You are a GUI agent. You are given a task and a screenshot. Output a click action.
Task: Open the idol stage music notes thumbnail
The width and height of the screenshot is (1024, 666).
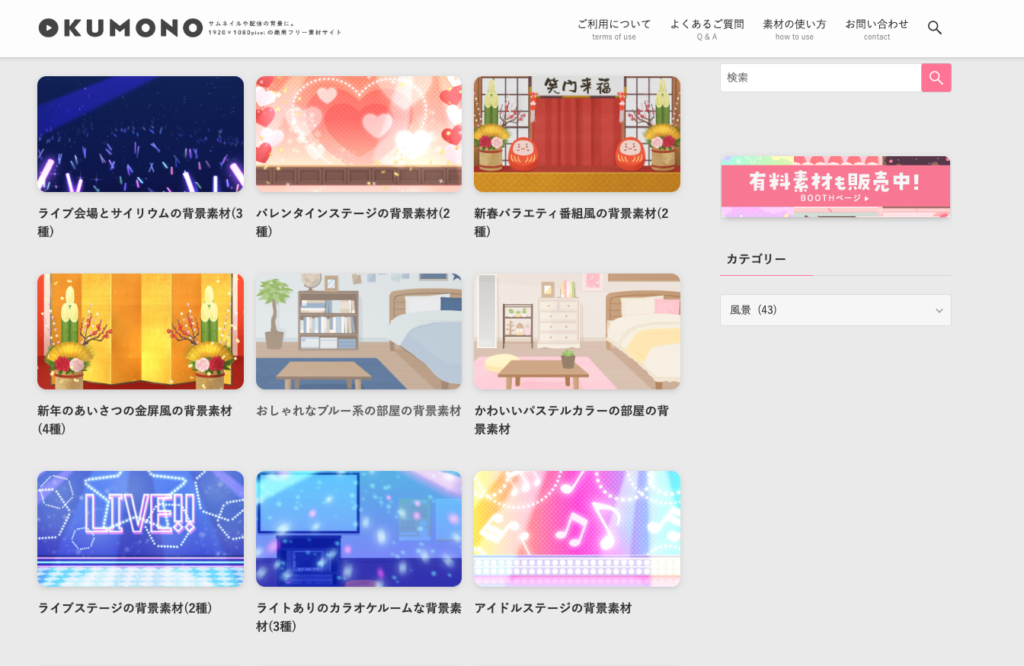coord(577,529)
